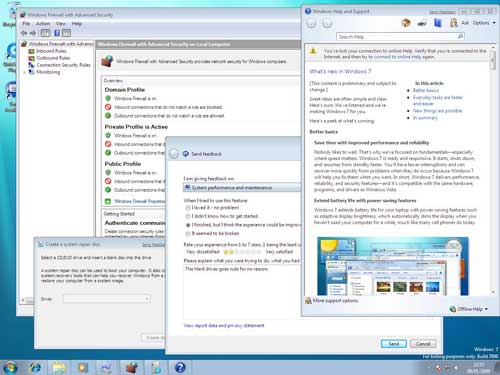Click the taskbar clock

pos(479,367)
